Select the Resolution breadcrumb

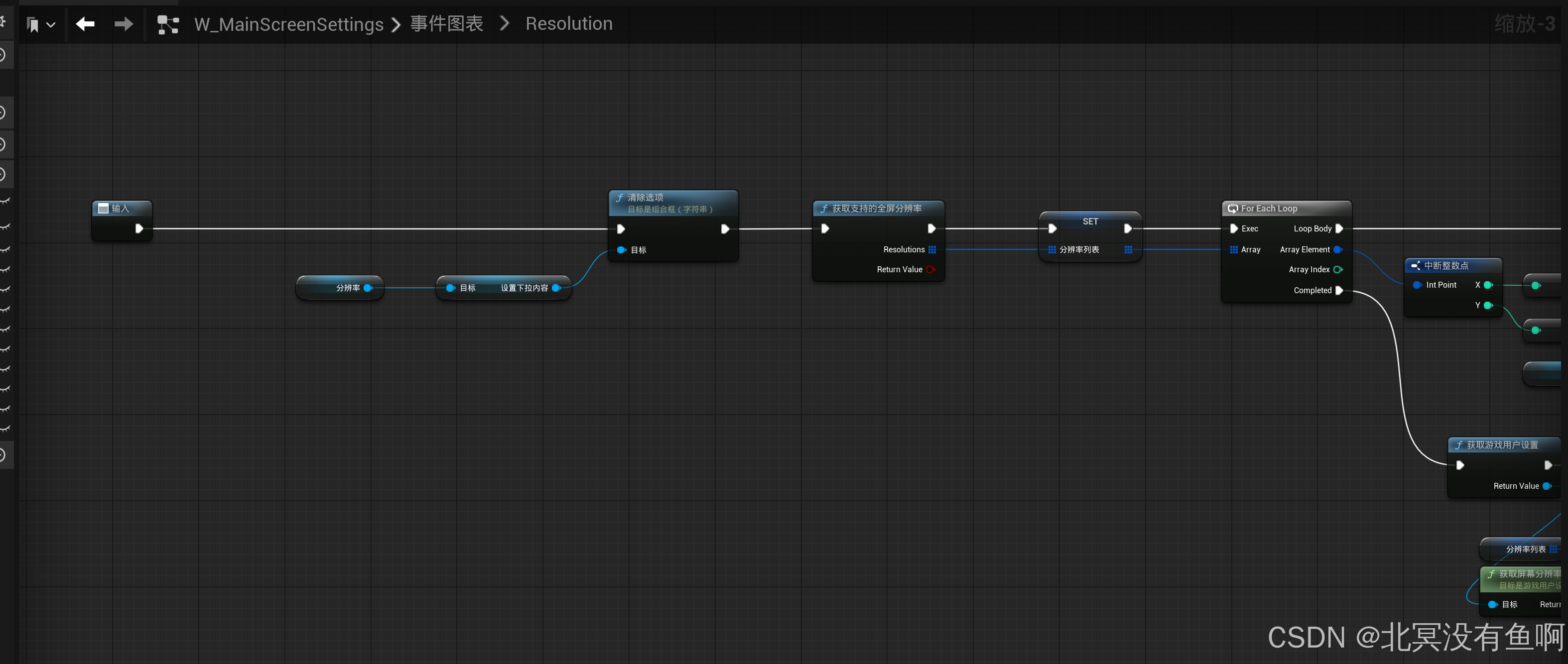[568, 24]
